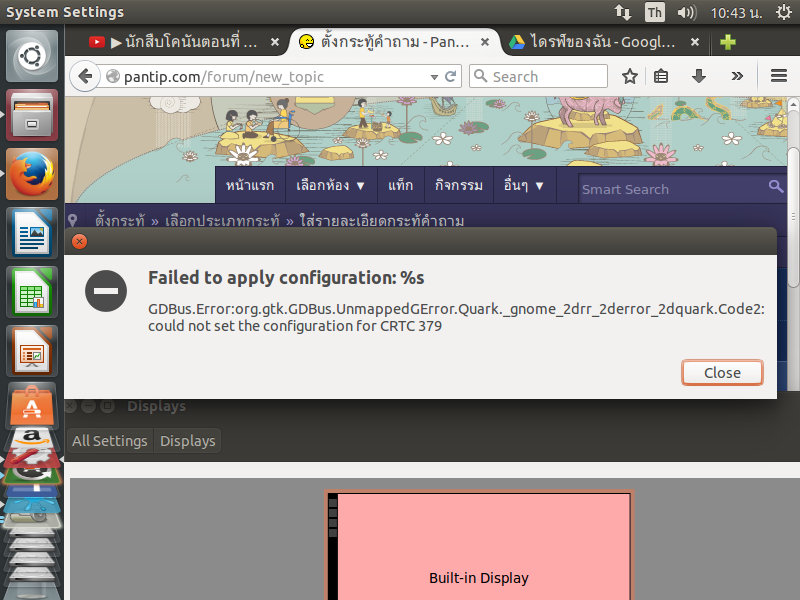Open Ubuntu Software Center from the launcher
800x600 pixels.
pyautogui.click(x=32, y=406)
